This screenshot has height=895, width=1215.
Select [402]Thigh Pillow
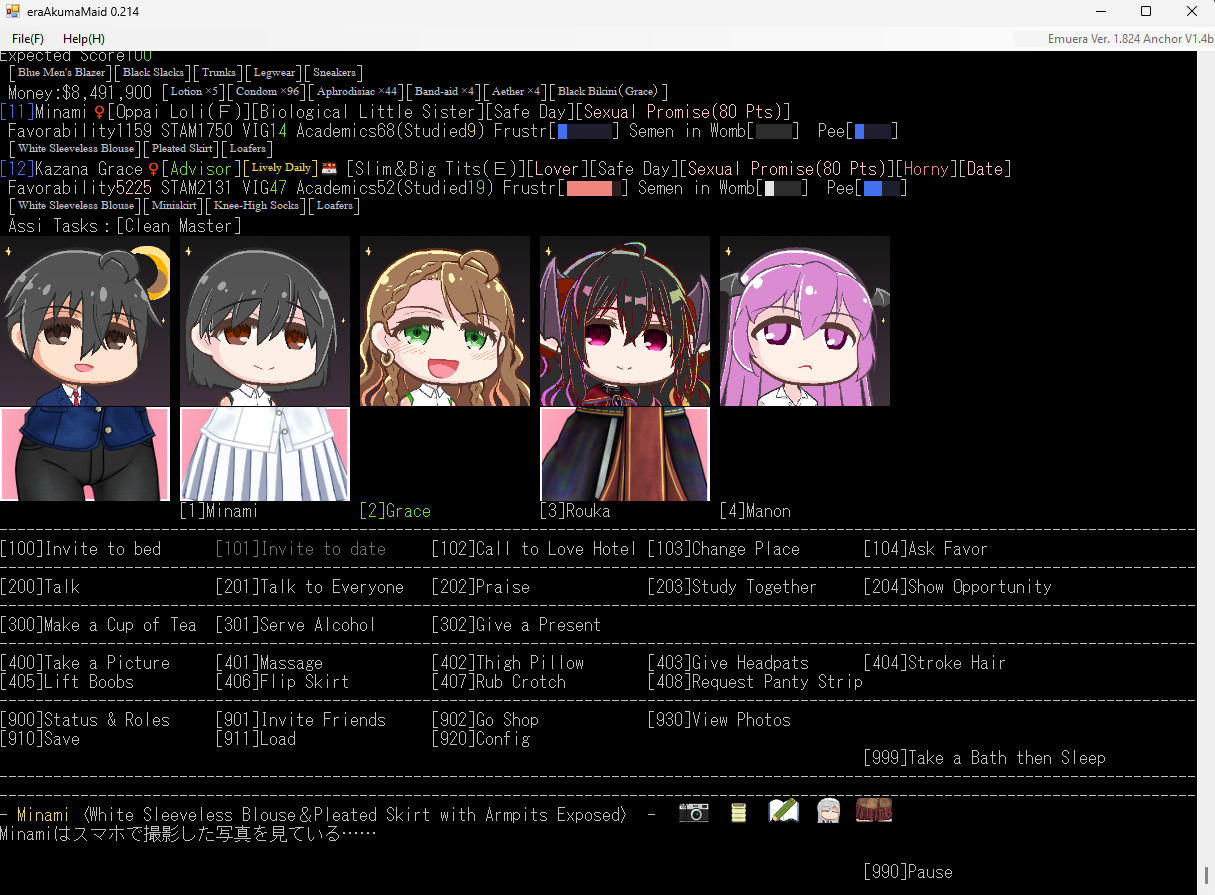click(x=508, y=663)
